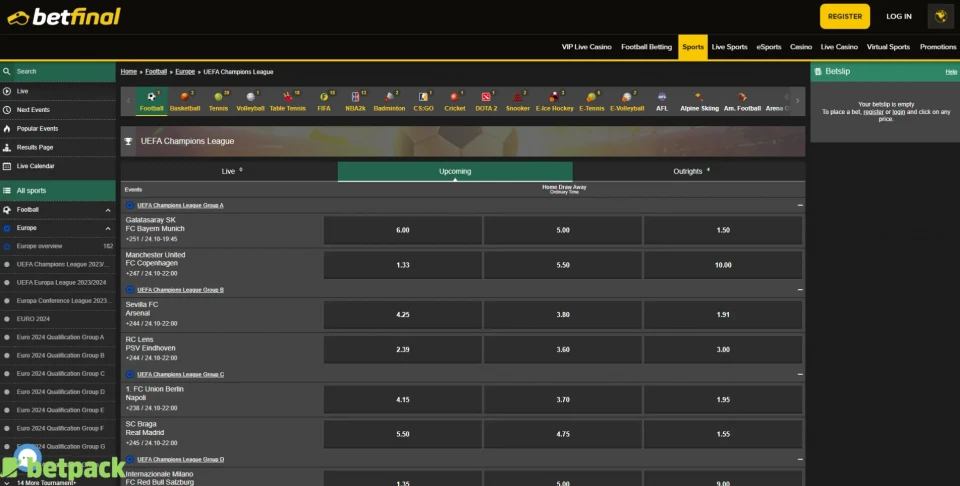Collapse the Football section in sidebar
Image resolution: width=960 pixels, height=486 pixels.
[x=108, y=210]
